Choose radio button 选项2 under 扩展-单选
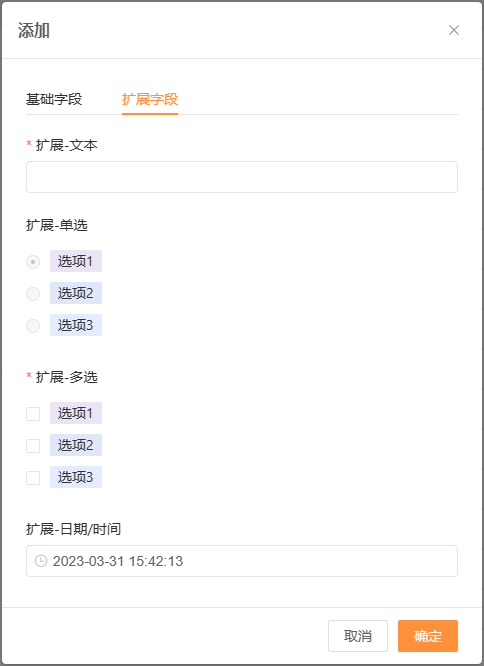Screen dimensions: 484x666 point(33,293)
